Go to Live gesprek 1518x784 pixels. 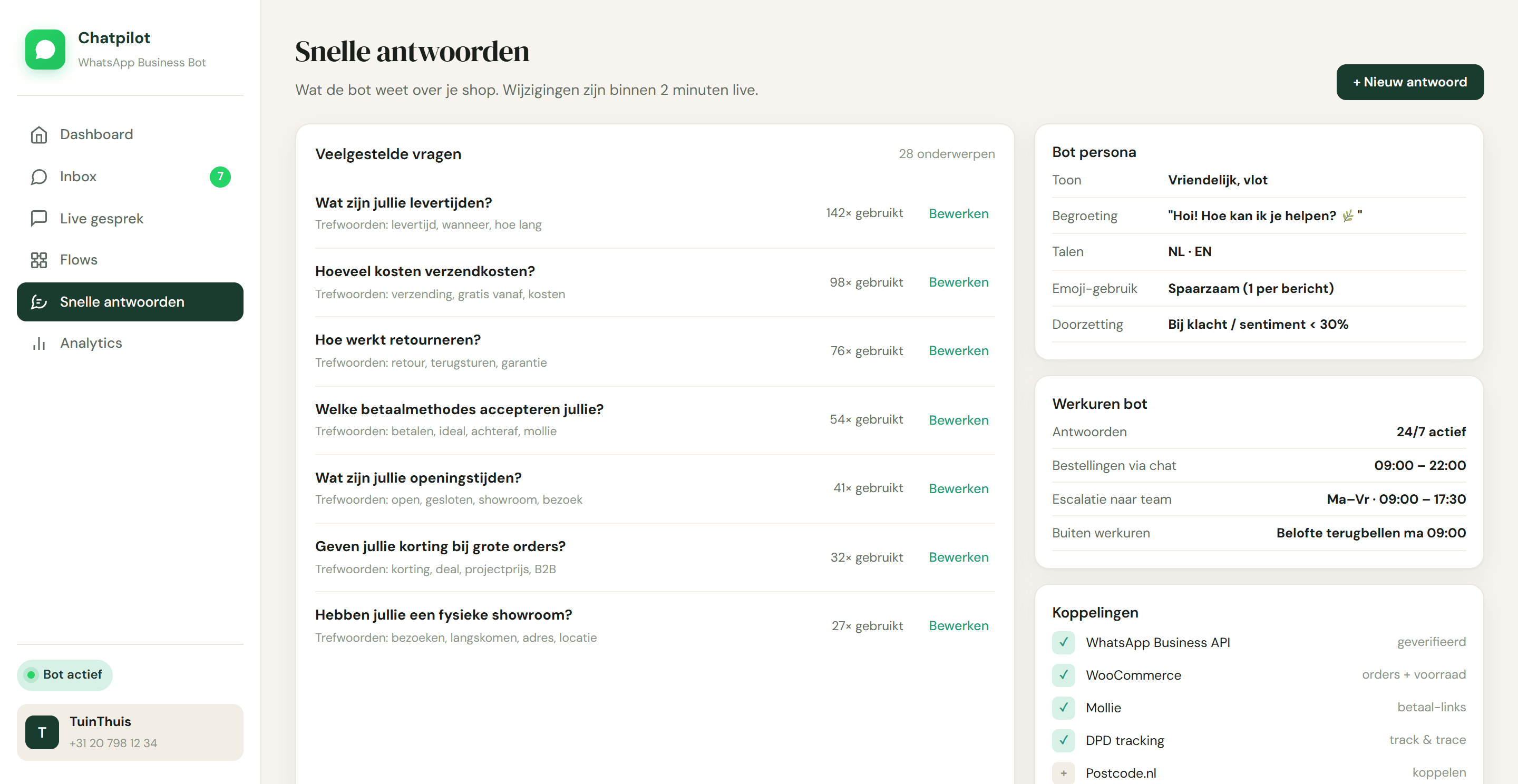[x=130, y=219]
